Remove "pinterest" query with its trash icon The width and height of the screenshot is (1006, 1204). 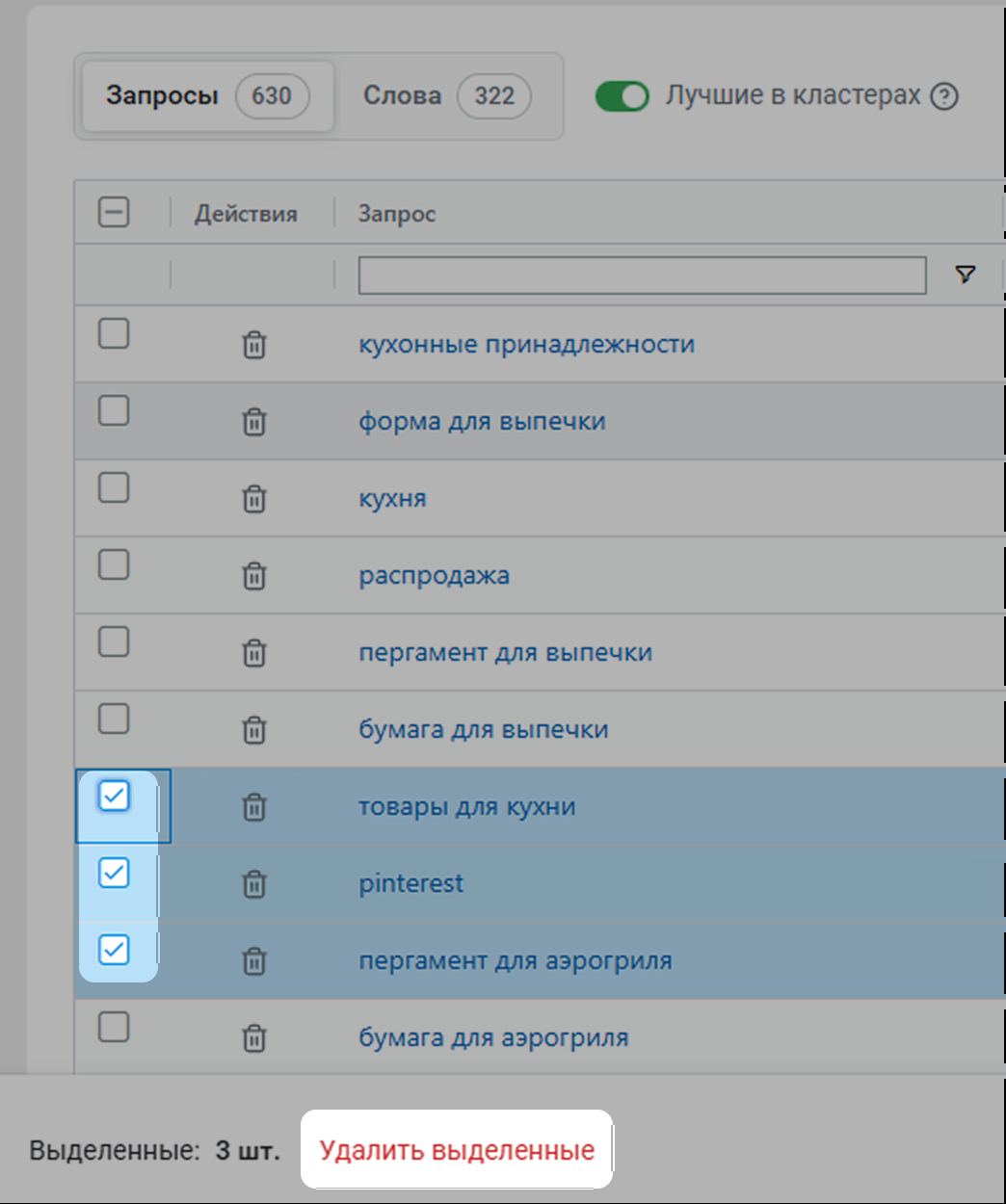tap(253, 884)
